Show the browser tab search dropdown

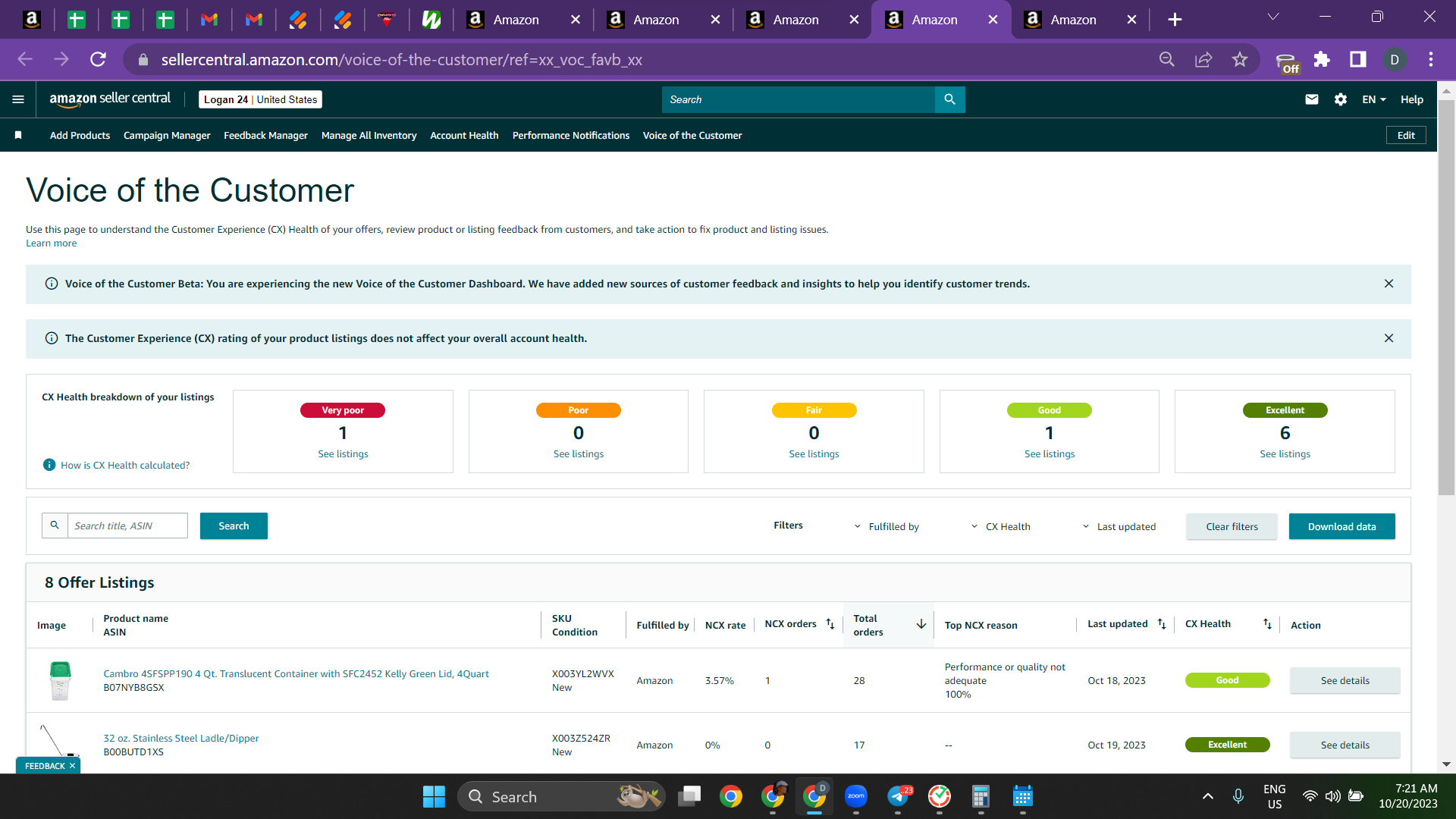click(1273, 17)
